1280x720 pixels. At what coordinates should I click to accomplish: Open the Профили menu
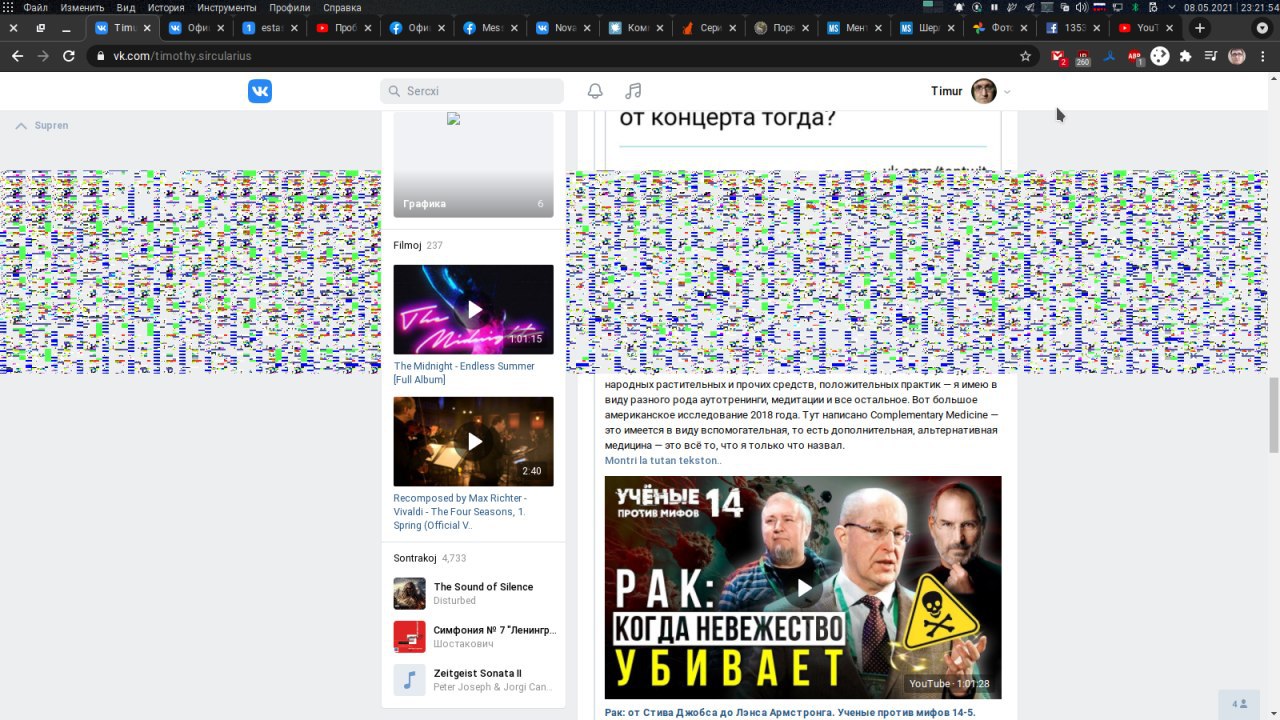[290, 7]
